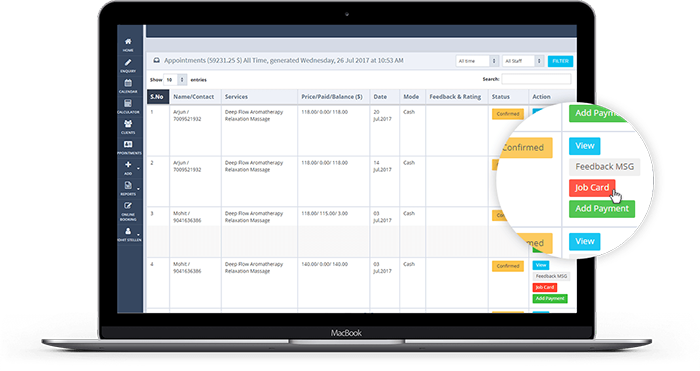Open the Clients group icon

point(128,124)
